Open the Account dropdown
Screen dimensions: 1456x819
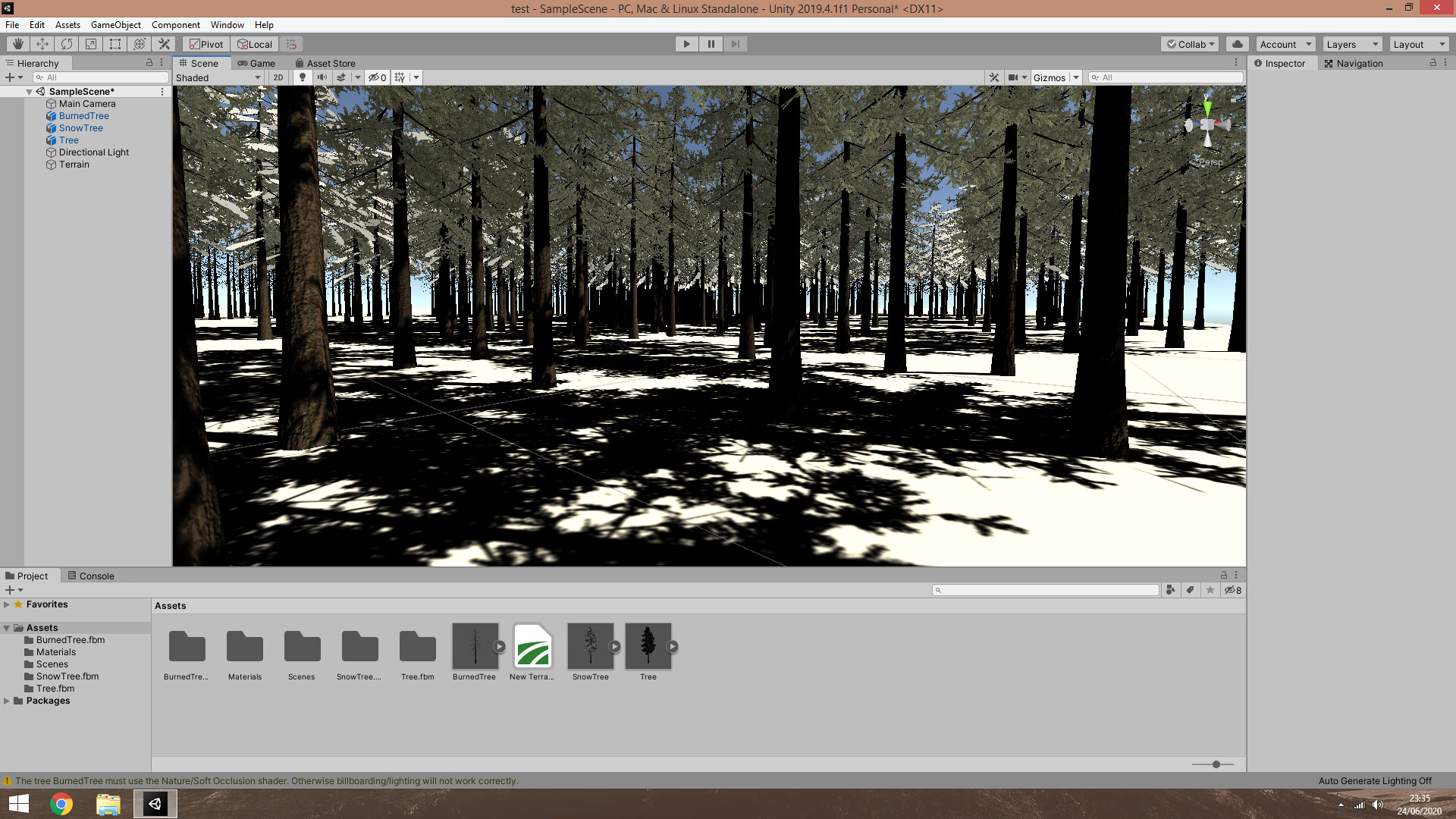(x=1285, y=44)
